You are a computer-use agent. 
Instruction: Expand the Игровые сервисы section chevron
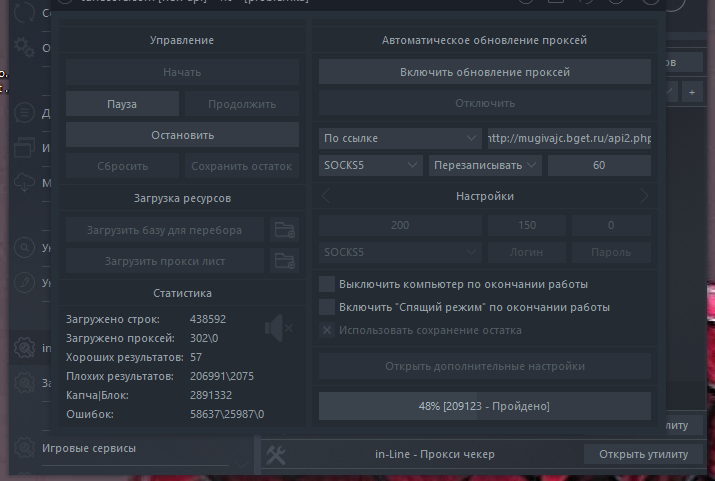coord(241,464)
